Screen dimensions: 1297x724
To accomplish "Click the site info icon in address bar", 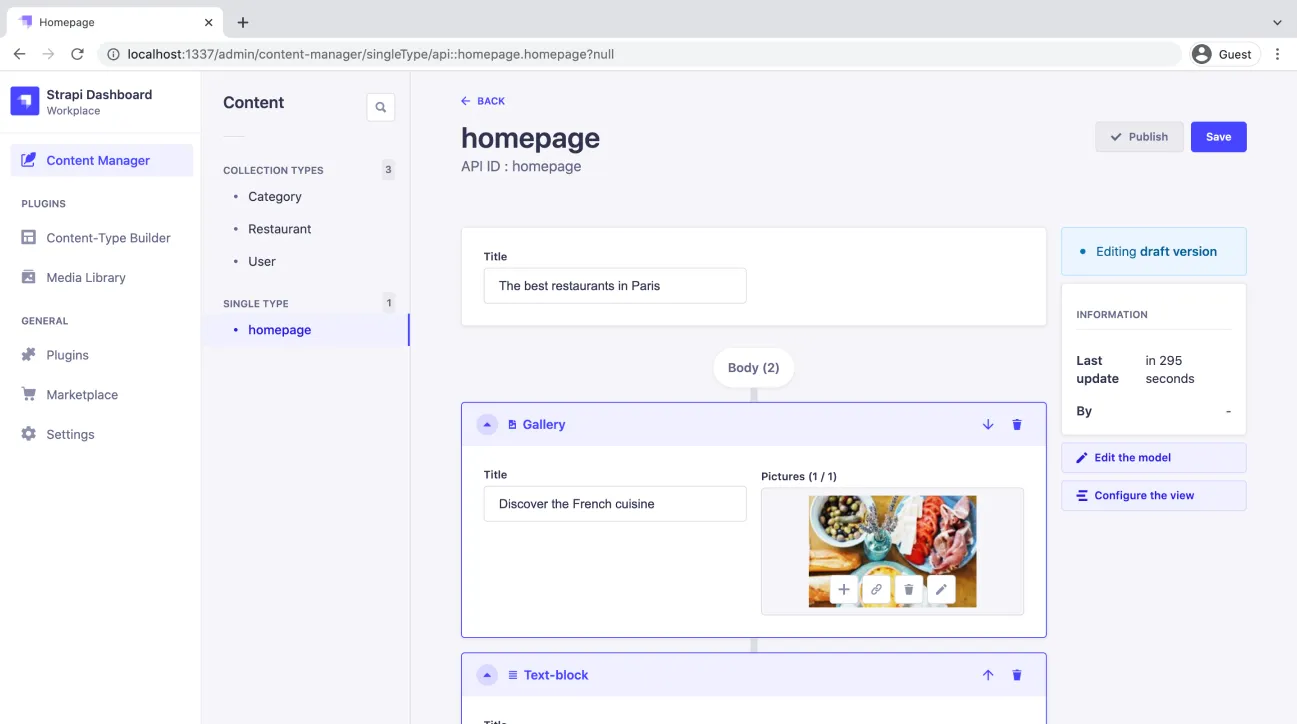I will [113, 54].
